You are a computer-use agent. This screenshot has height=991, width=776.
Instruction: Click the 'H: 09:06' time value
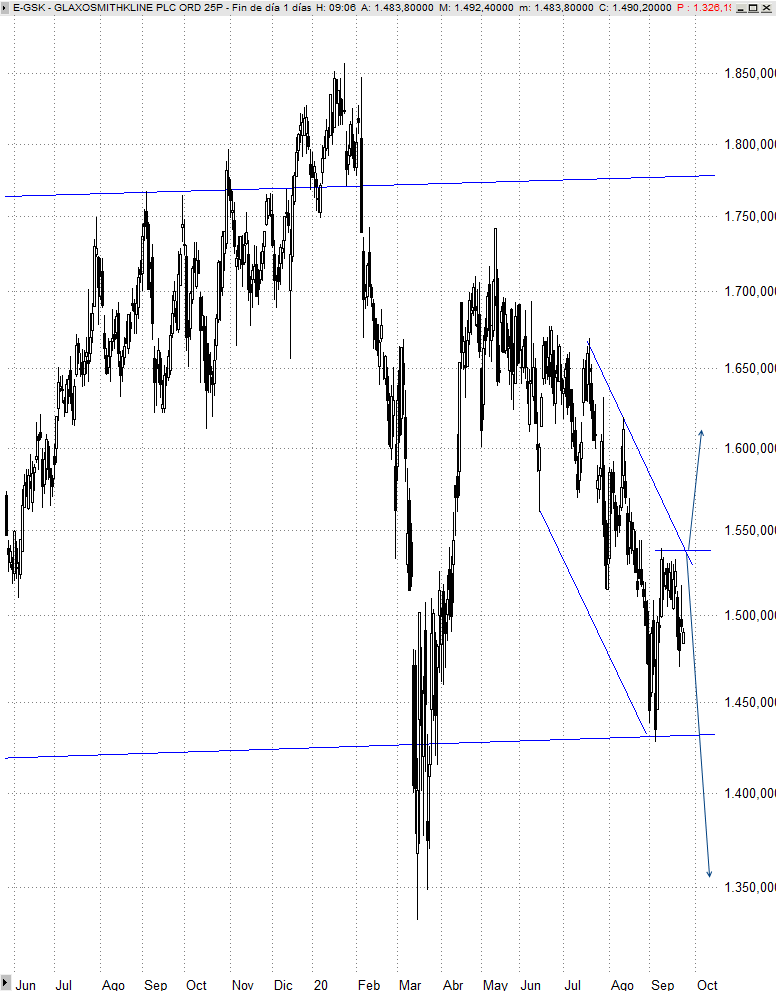click(336, 8)
